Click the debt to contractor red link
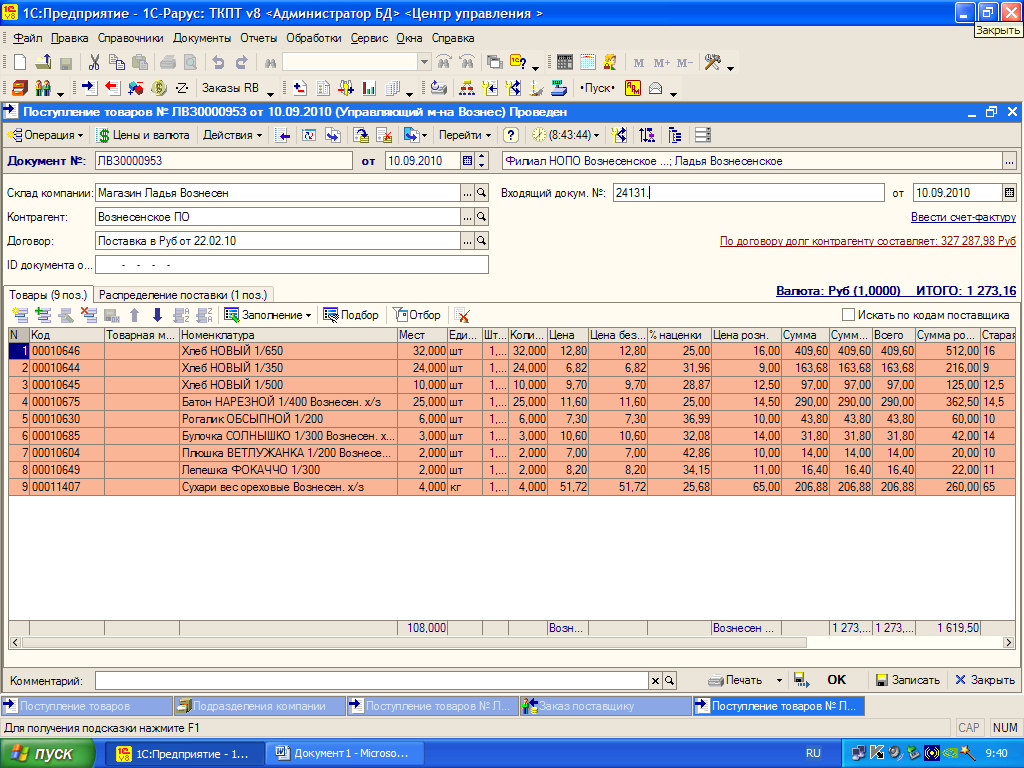The image size is (1024, 768). 868,241
